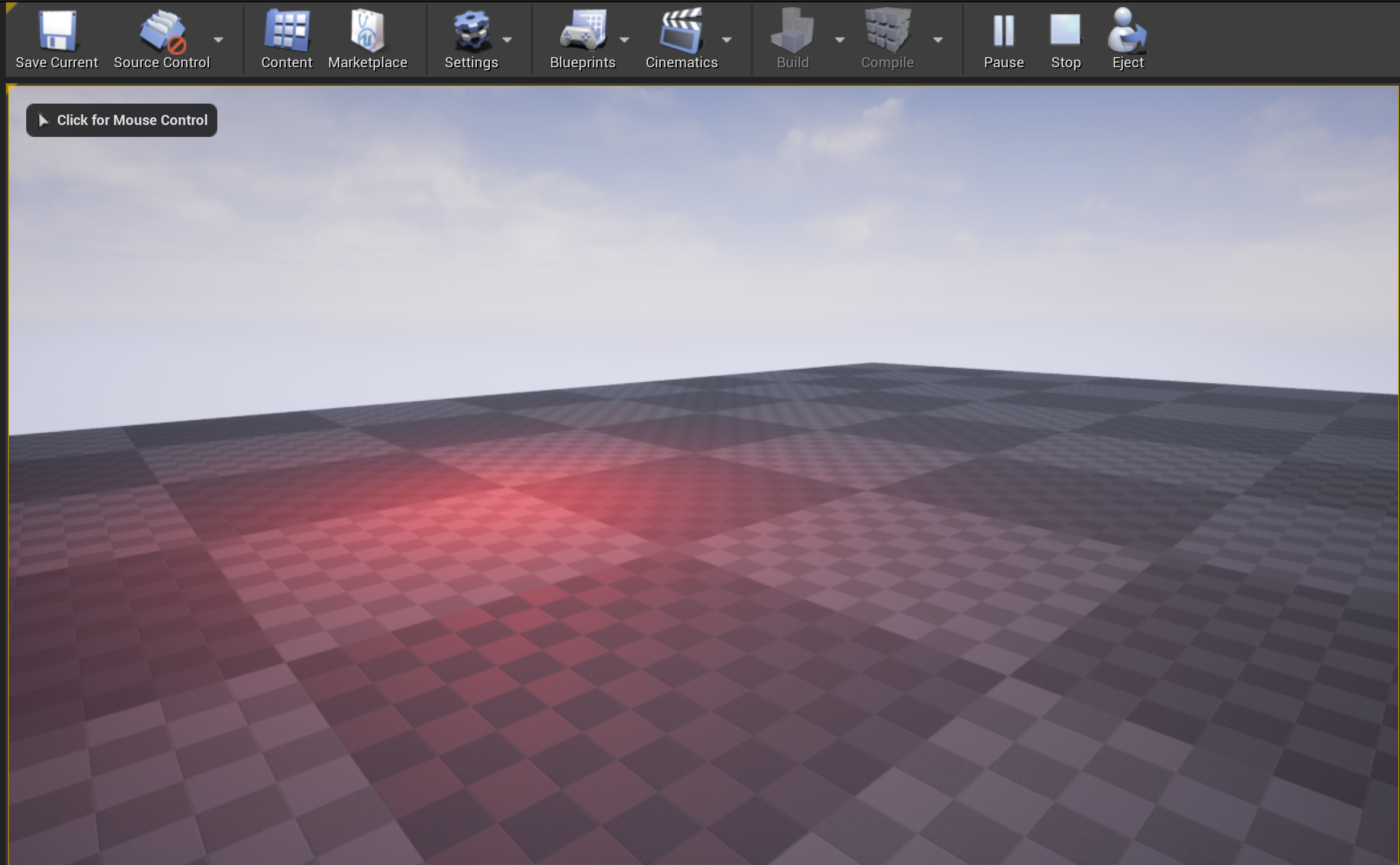Click the Cinematics clapperboard icon
This screenshot has width=1400, height=865.
682,30
